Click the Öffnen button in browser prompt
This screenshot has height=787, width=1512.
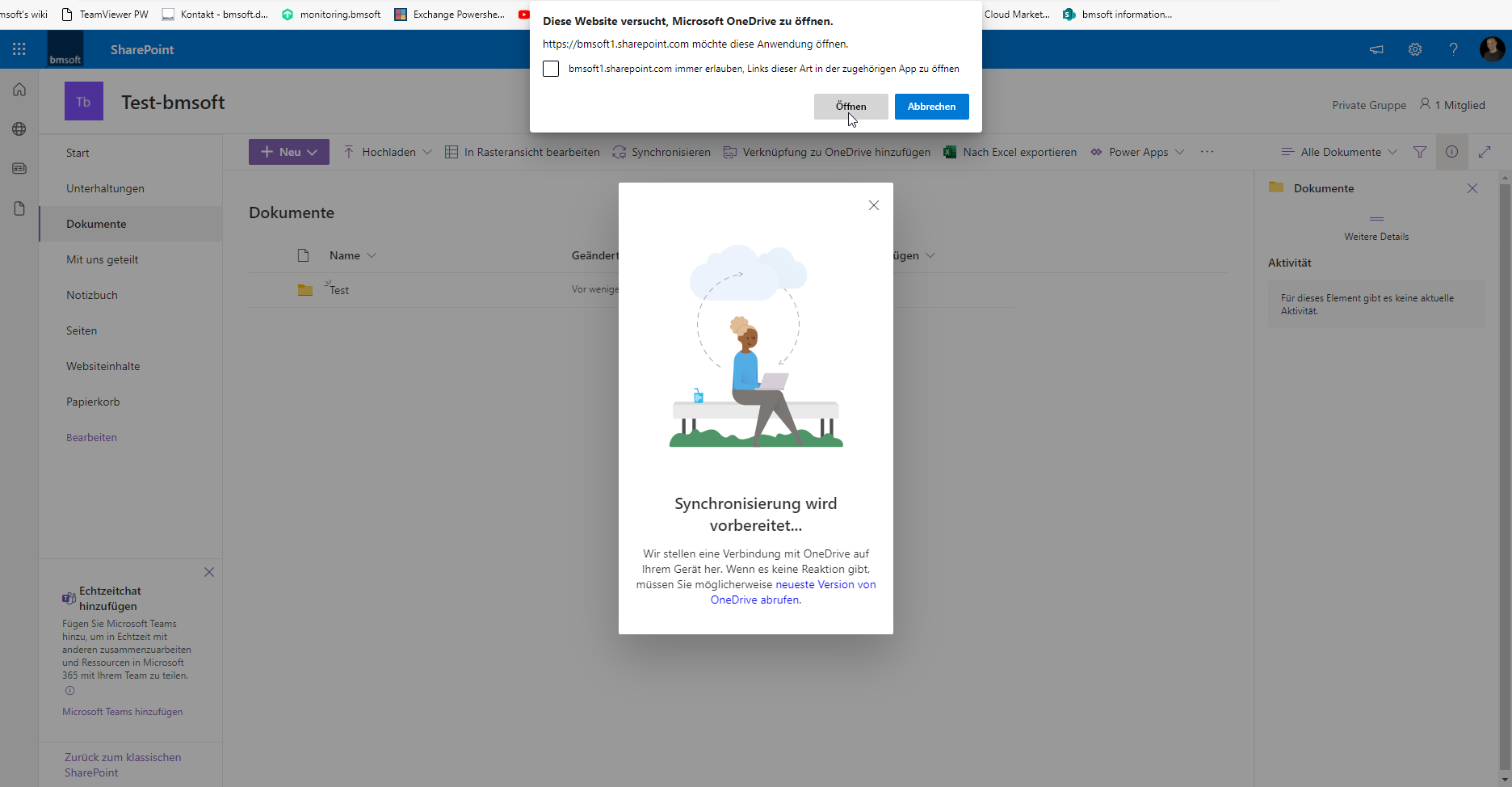(x=850, y=107)
